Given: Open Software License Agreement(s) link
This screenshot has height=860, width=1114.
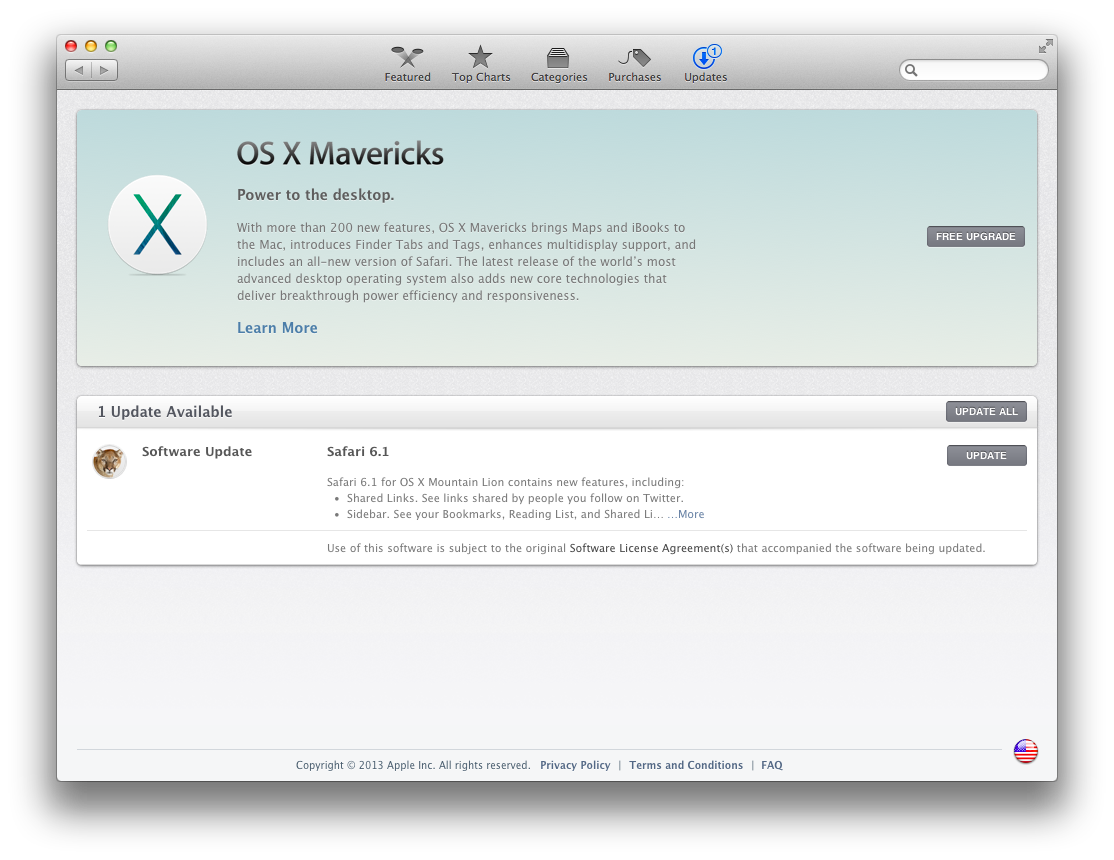Looking at the screenshot, I should click(x=651, y=548).
